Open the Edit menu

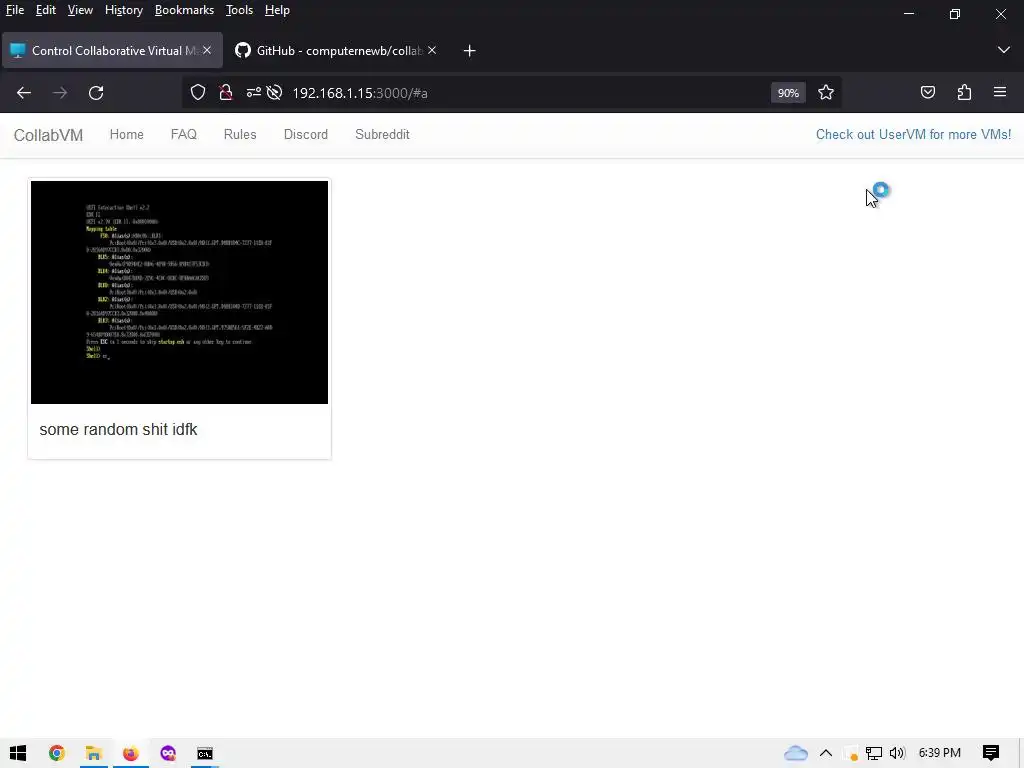pyautogui.click(x=46, y=10)
